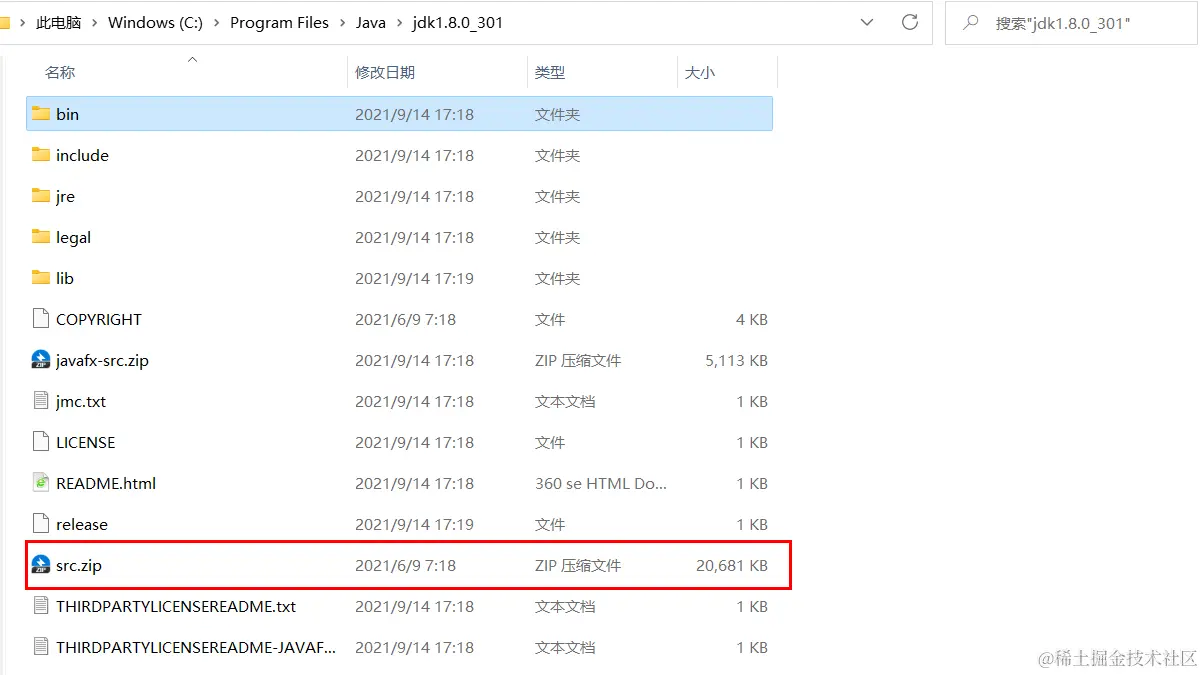
Task: Click the search magnifier icon
Action: (970, 22)
